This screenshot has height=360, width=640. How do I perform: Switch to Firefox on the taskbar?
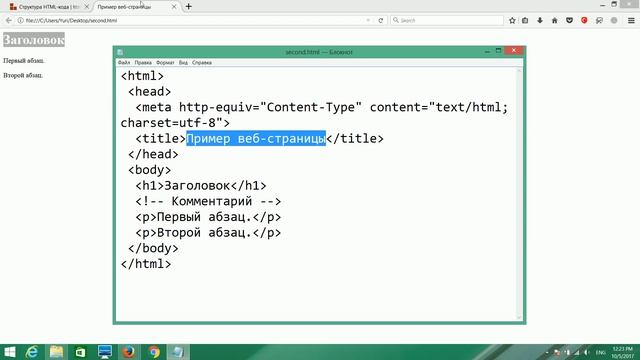129,352
